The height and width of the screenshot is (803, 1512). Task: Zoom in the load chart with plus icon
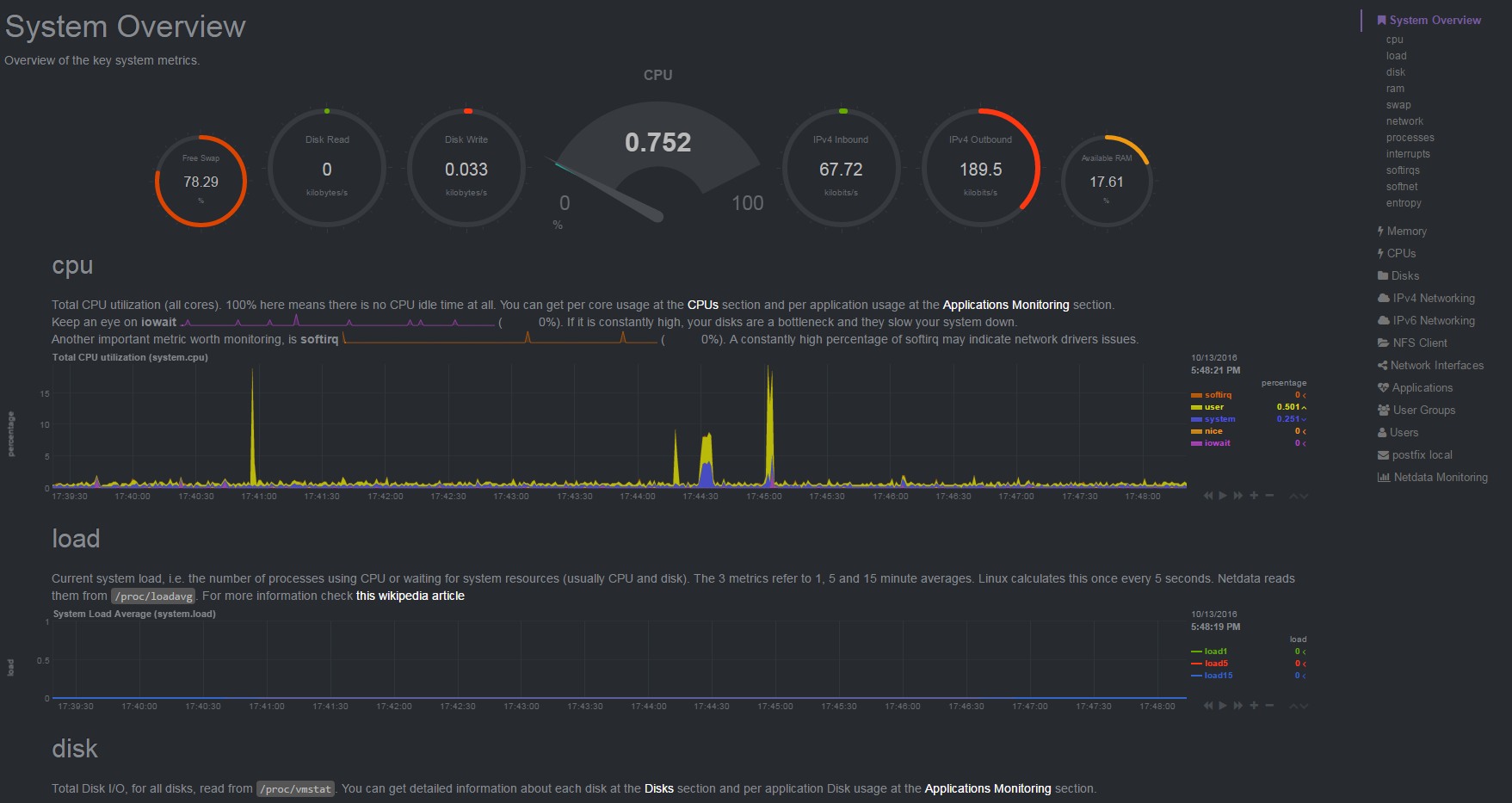[x=1254, y=706]
